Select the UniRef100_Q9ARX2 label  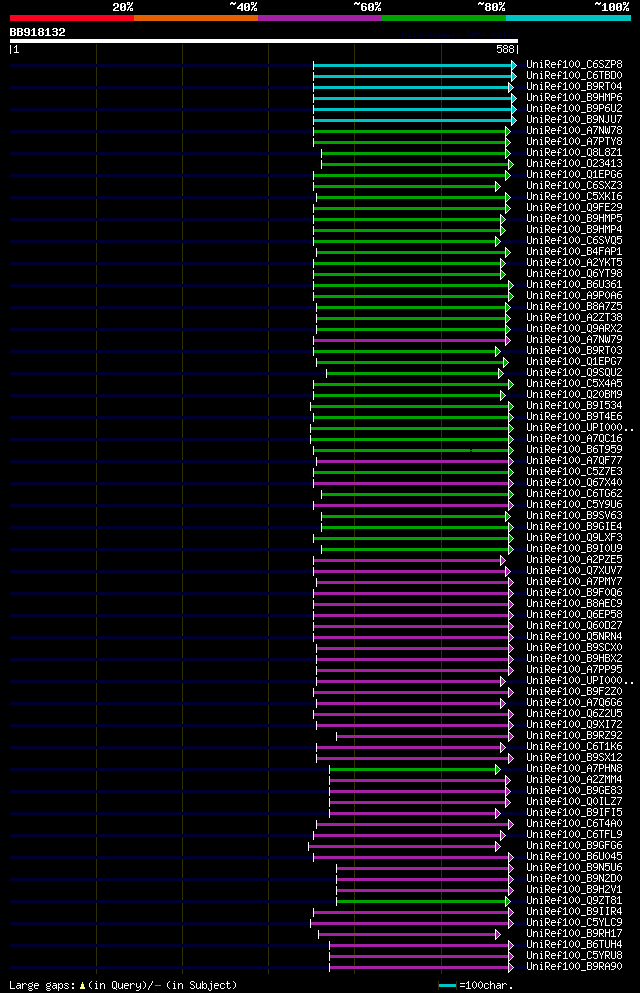pyautogui.click(x=574, y=329)
